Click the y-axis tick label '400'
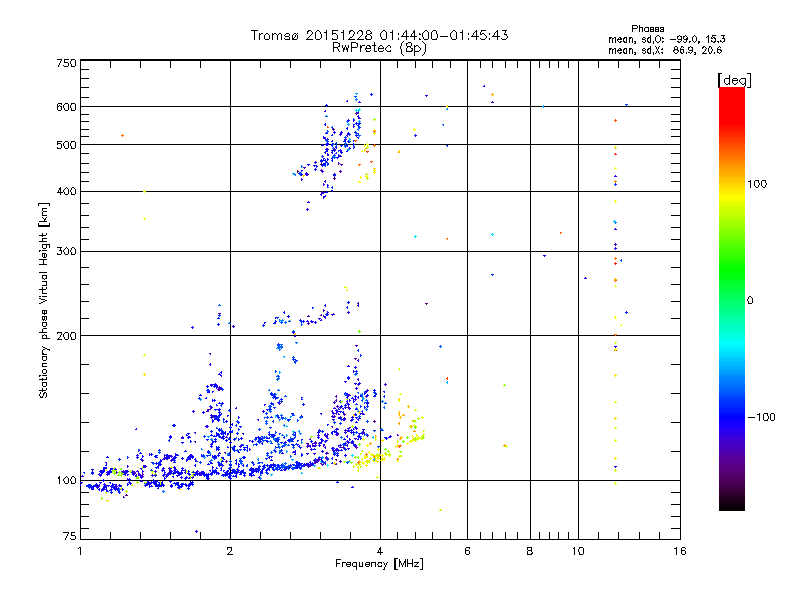800x600 pixels. [x=66, y=191]
